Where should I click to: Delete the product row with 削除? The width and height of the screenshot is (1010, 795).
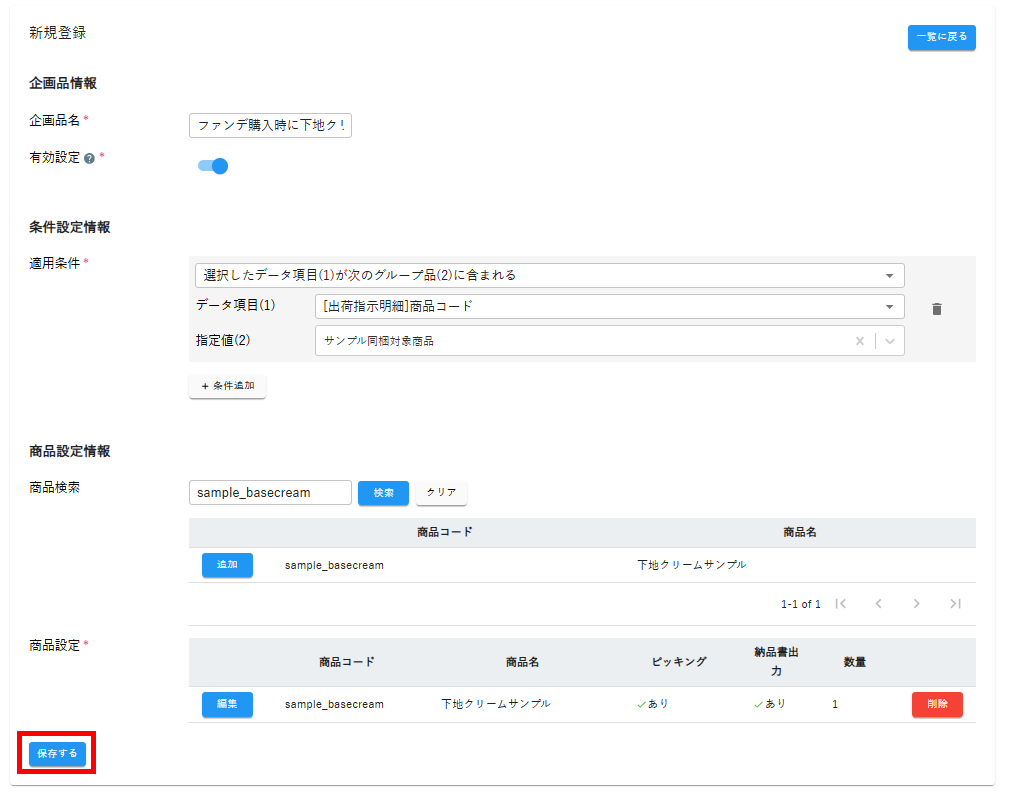tap(937, 704)
